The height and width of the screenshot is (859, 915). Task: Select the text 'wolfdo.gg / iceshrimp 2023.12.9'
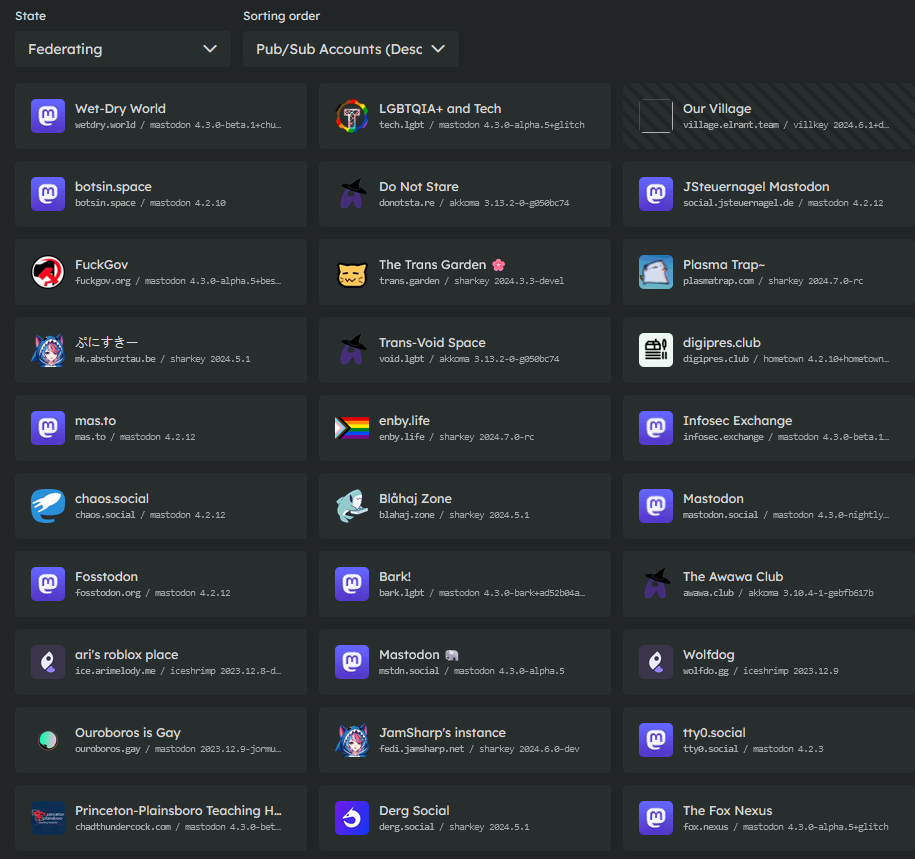[760, 671]
